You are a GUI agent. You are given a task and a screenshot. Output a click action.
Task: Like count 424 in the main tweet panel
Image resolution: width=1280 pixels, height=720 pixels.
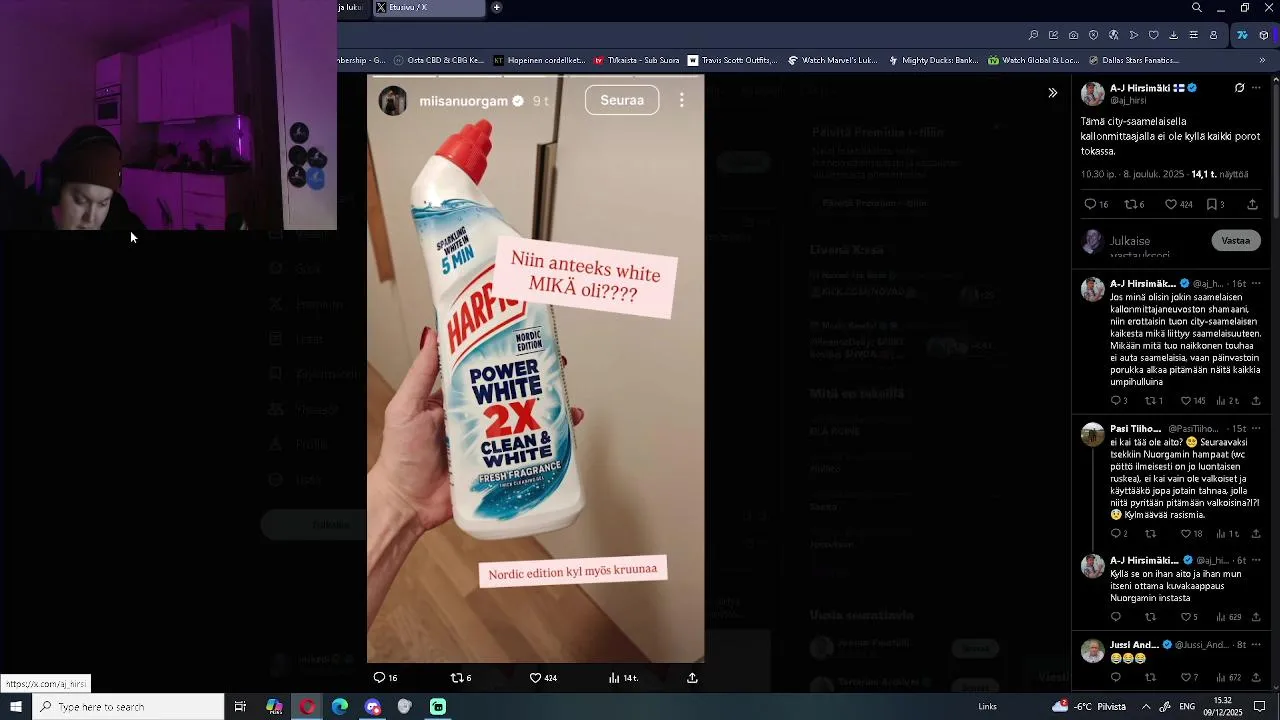1178,204
